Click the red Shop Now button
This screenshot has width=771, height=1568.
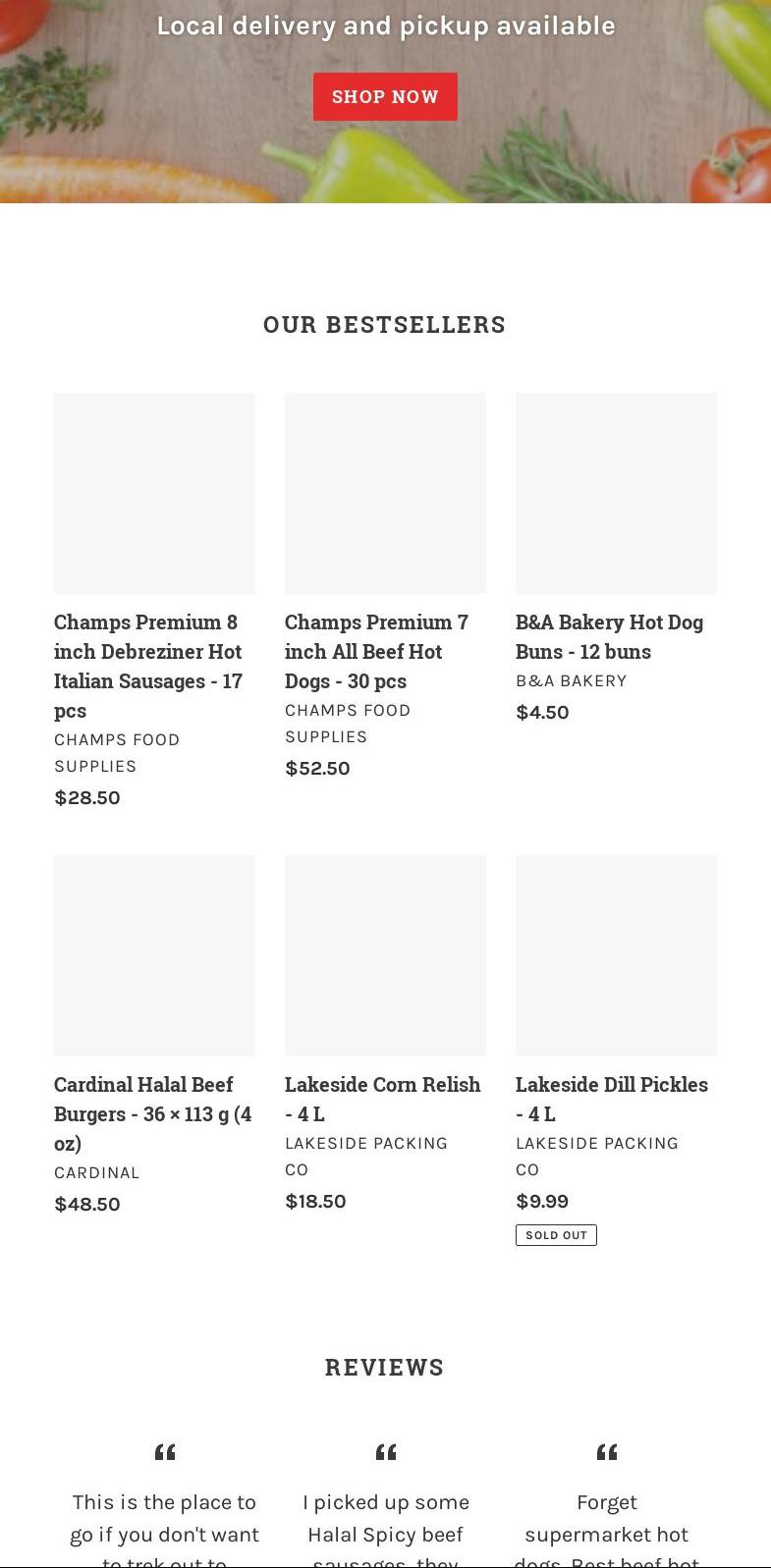385,96
